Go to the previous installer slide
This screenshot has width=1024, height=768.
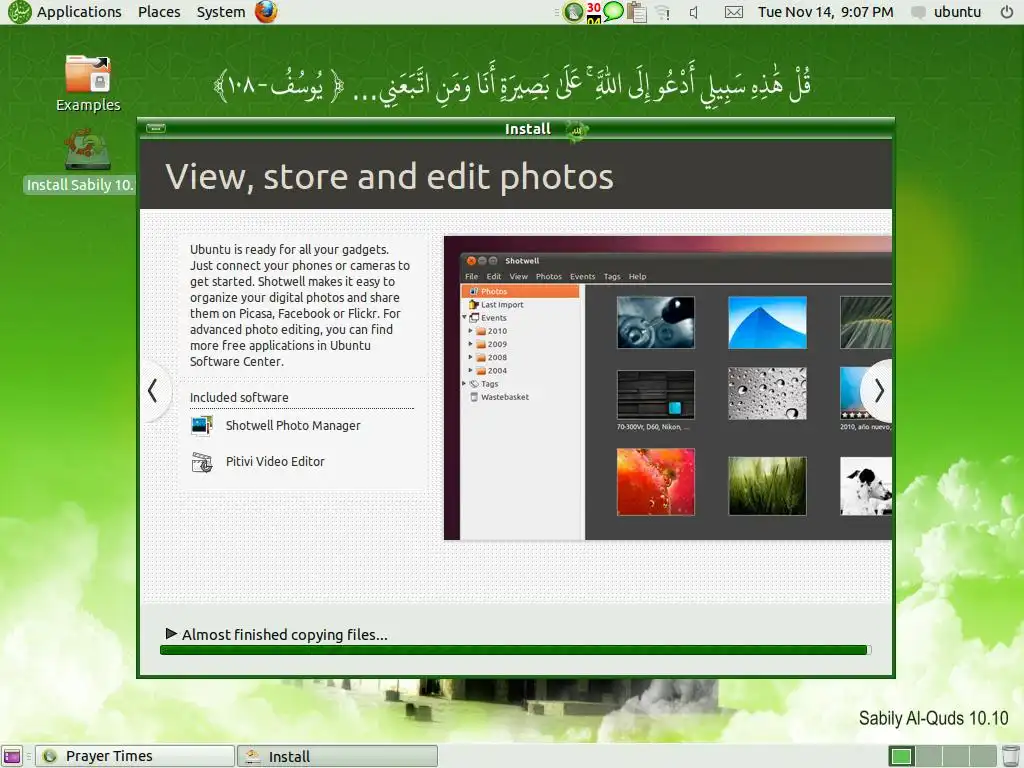point(153,391)
